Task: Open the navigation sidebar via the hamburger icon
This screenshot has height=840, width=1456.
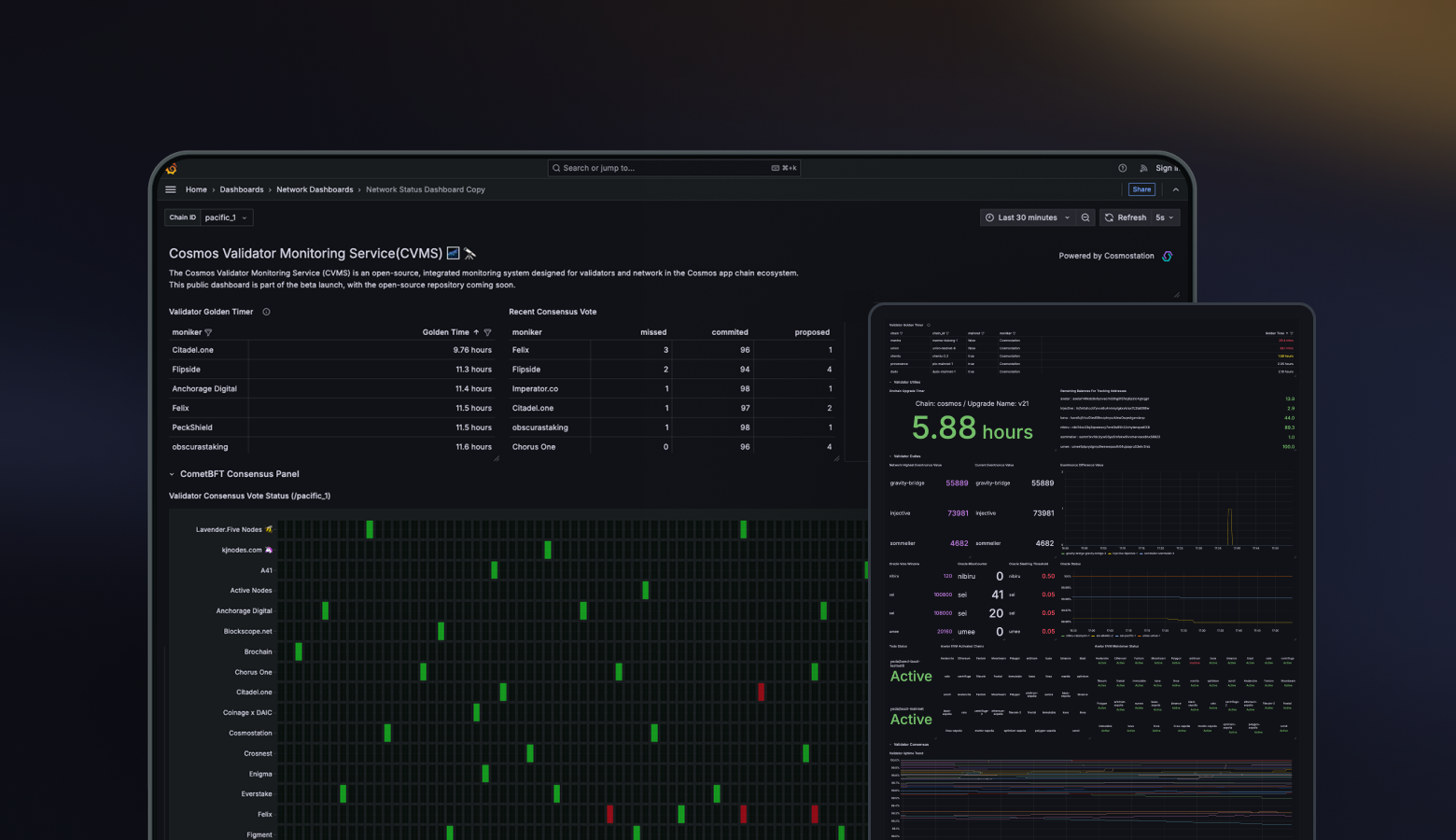Action: 171,189
